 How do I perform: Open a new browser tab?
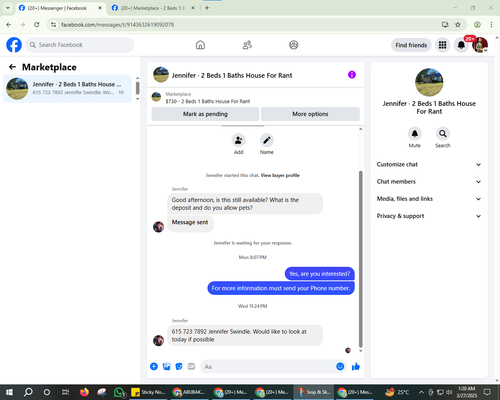pyautogui.click(x=207, y=8)
